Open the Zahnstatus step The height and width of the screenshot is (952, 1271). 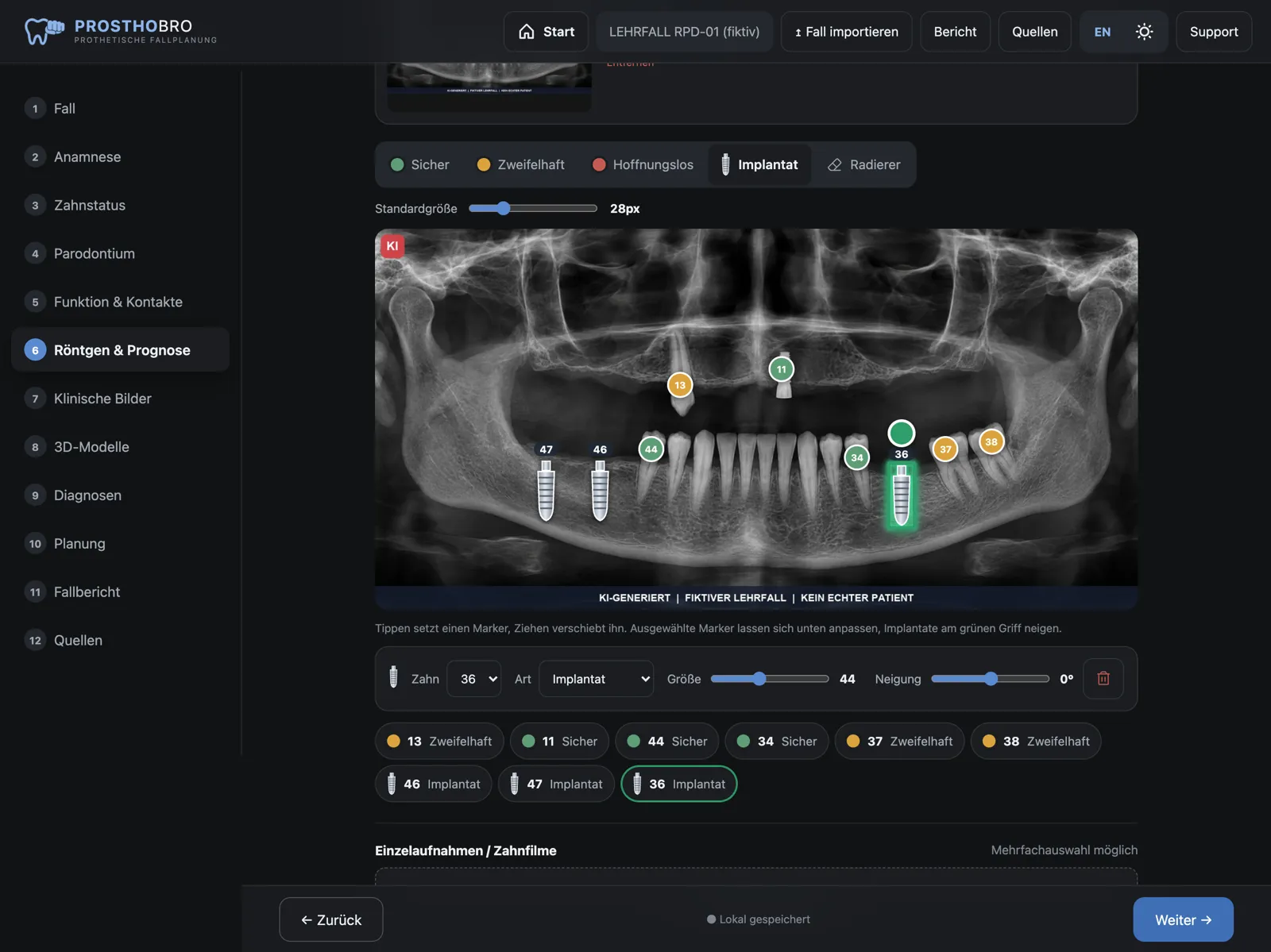121,206
